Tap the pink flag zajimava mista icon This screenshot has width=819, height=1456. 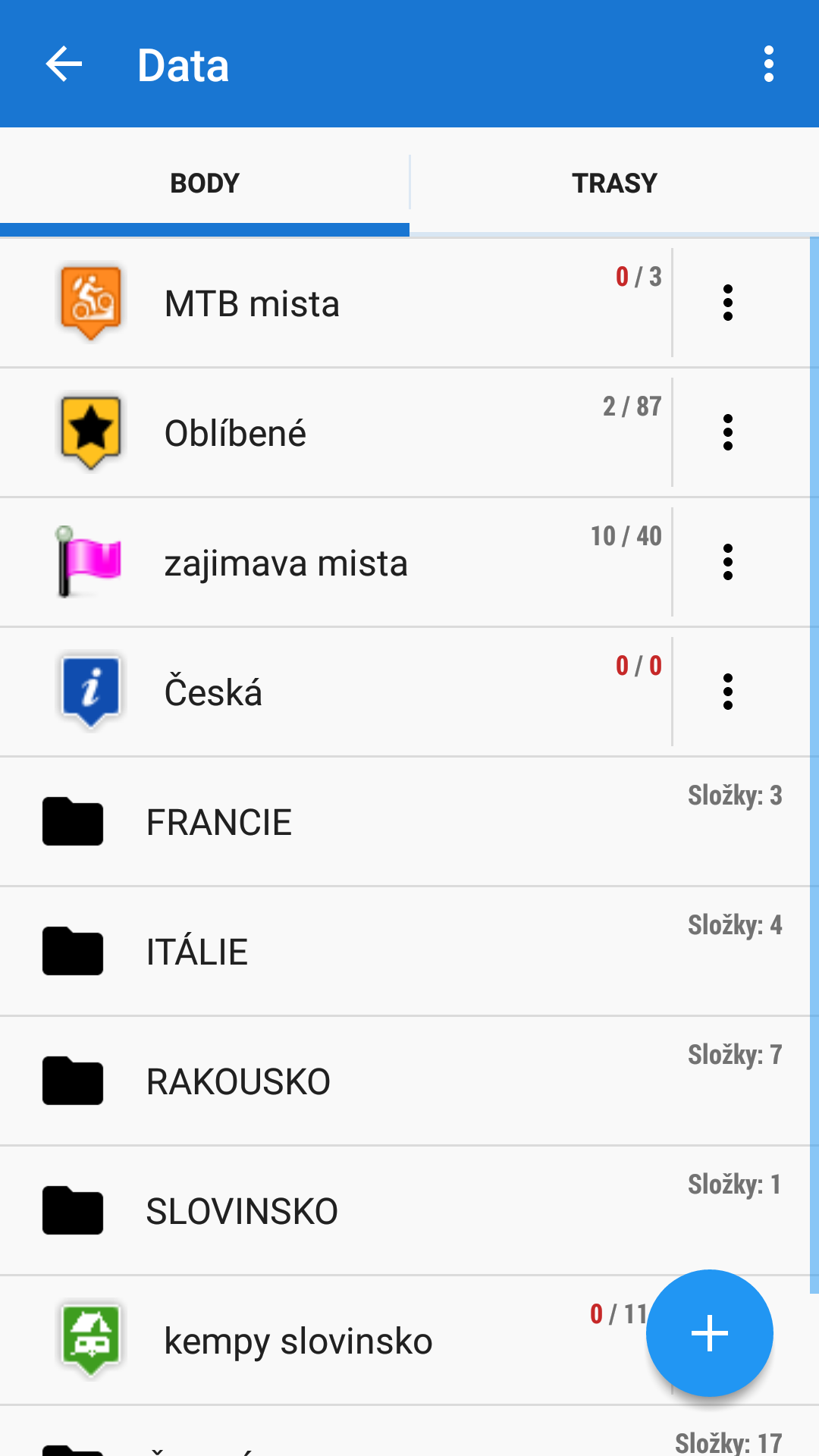point(89,561)
